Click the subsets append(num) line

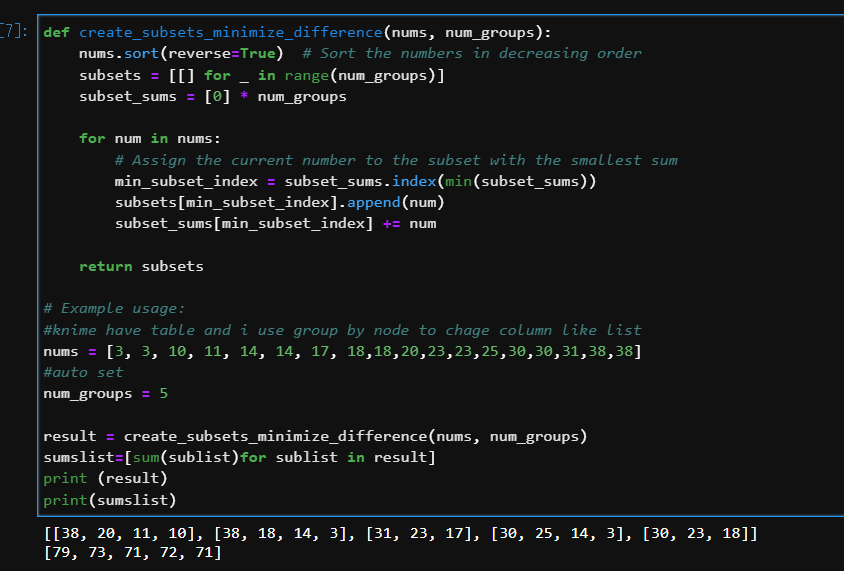click(279, 202)
